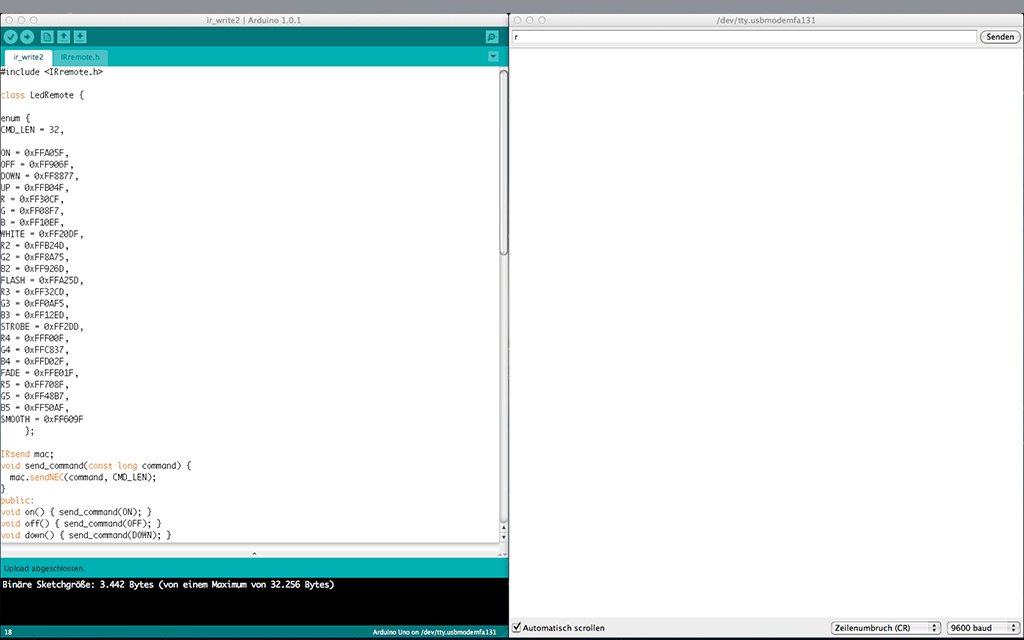Viewport: 1024px width, 640px height.
Task: Switch to the ir_write2 tab
Action: pos(28,57)
